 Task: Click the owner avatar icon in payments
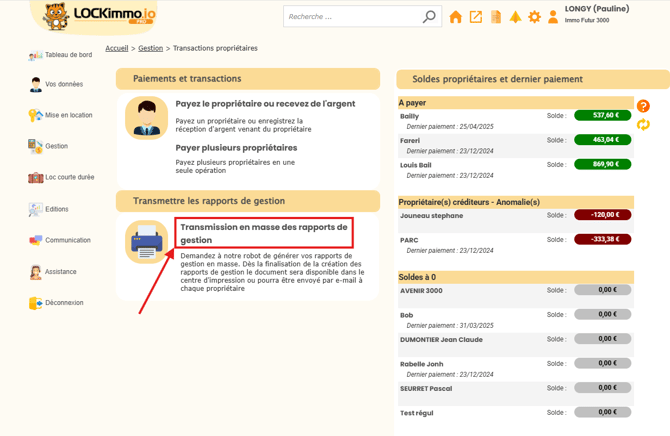[x=147, y=118]
